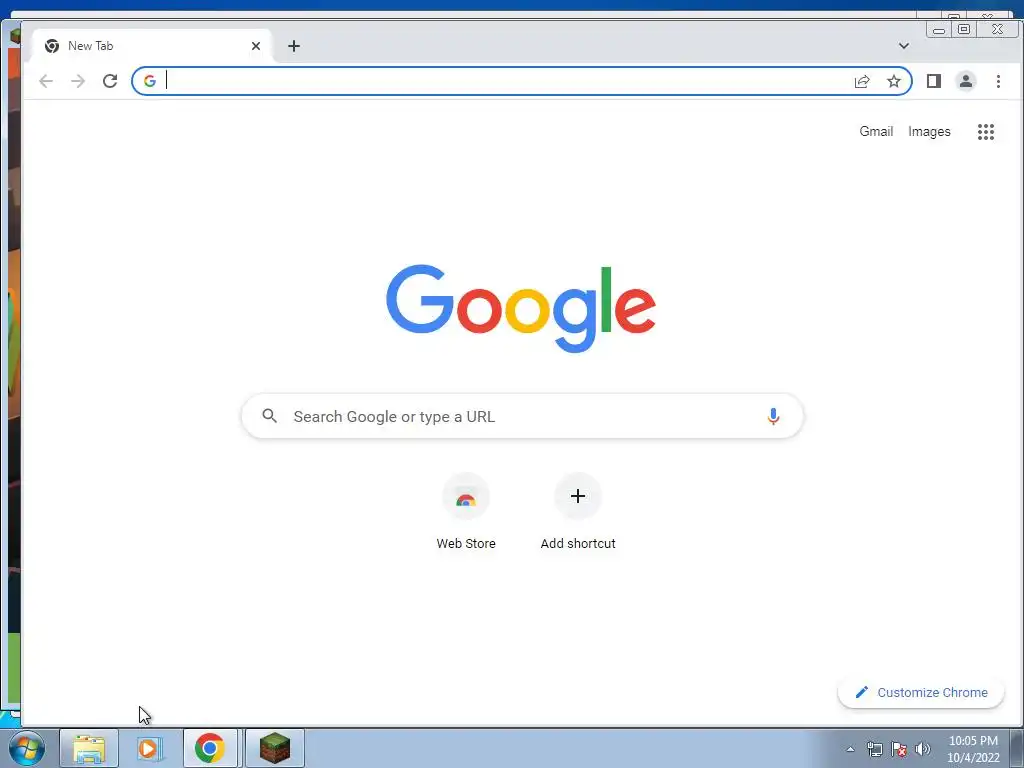Open the volume speaker tray icon
Image resolution: width=1024 pixels, height=768 pixels.
click(x=922, y=749)
